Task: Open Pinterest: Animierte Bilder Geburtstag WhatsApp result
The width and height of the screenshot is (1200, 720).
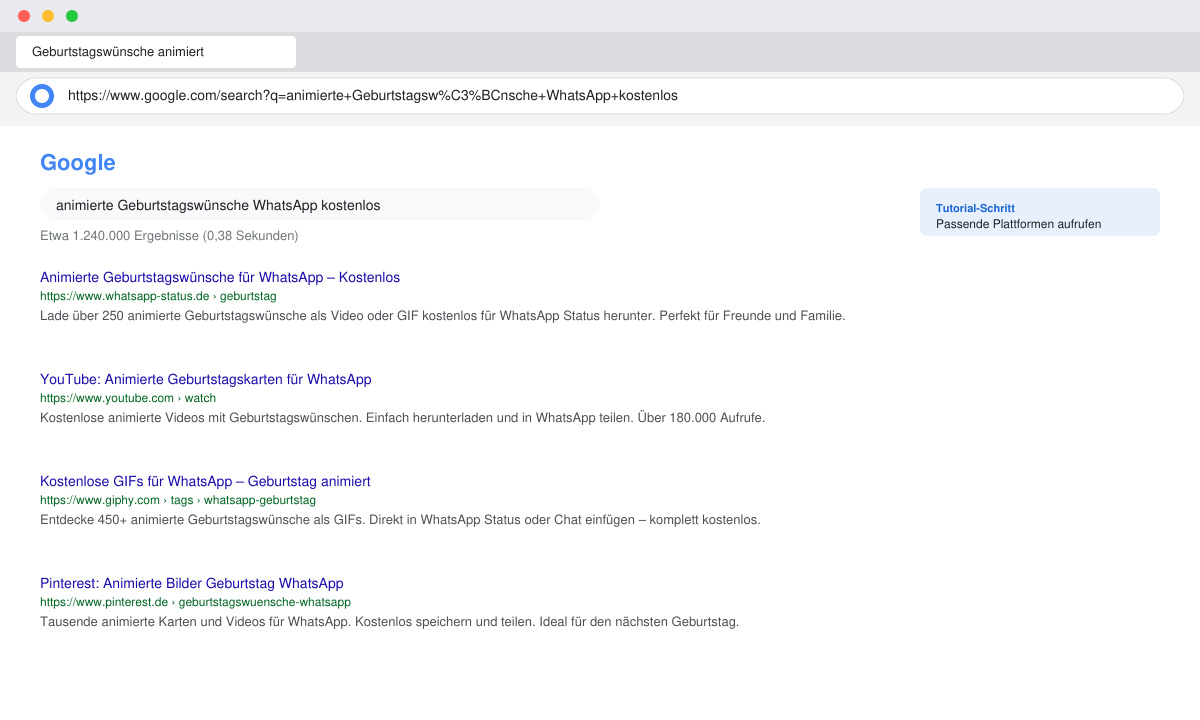Action: pos(192,583)
